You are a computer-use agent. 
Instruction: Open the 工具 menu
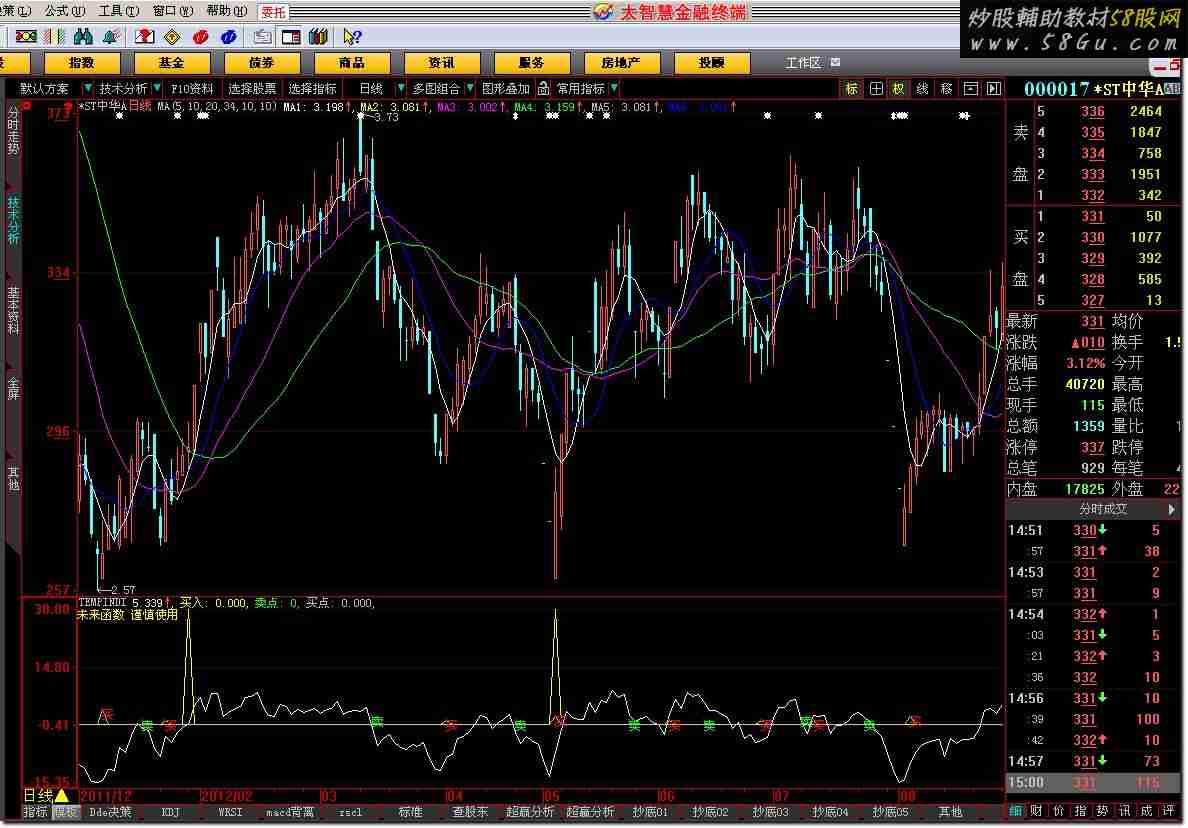[119, 11]
